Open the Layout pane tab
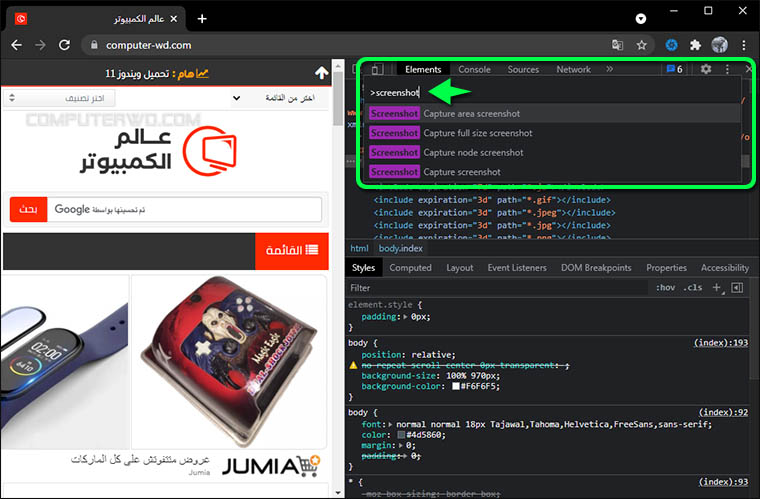The width and height of the screenshot is (760, 499). [x=459, y=268]
